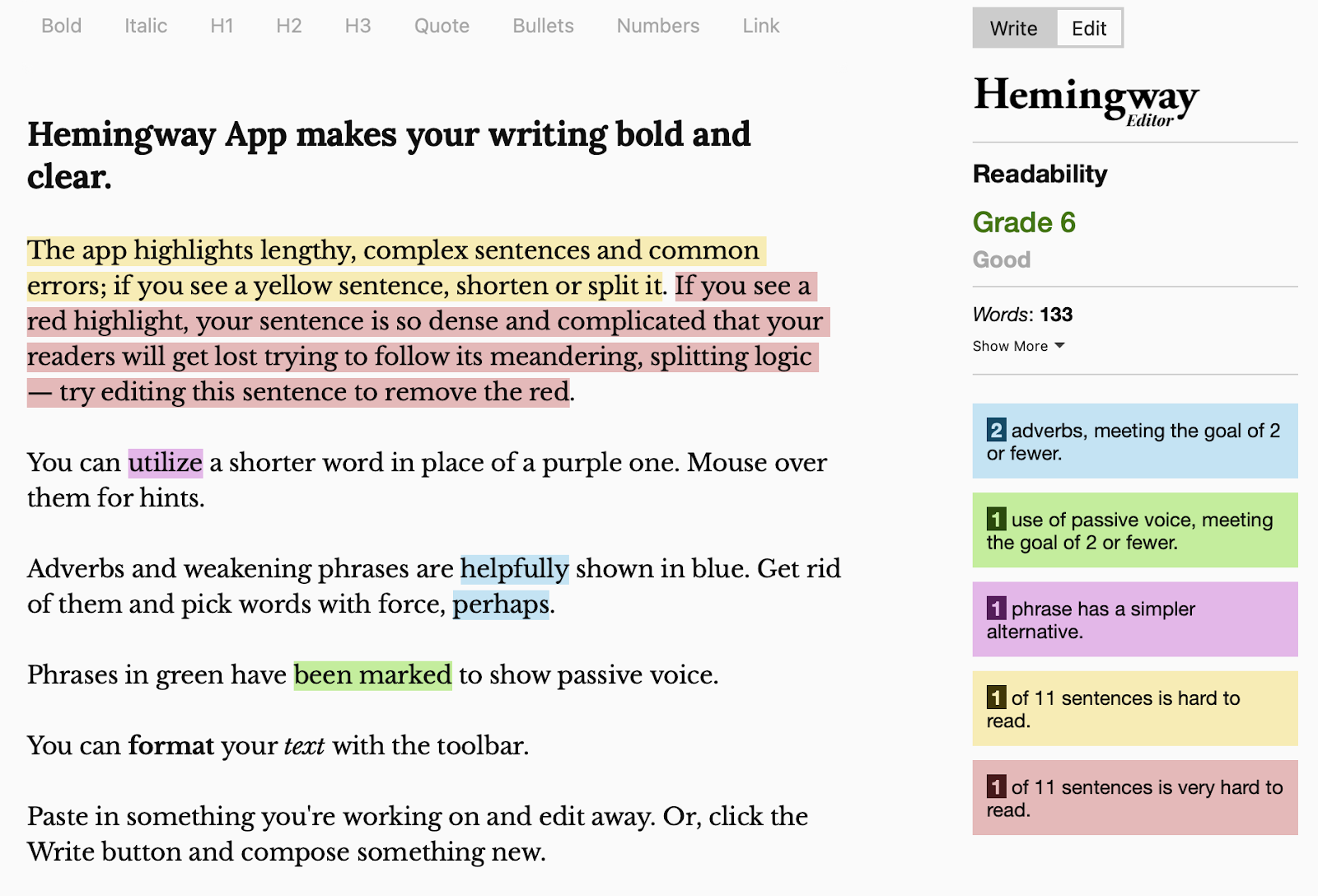Select the yellow hard to read card
This screenshot has width=1318, height=896.
pyautogui.click(x=1135, y=708)
